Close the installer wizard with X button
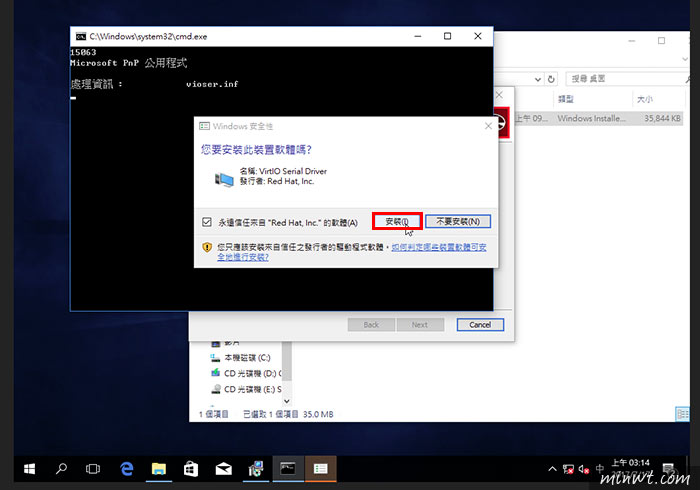Screen dimensions: 700x490 tap(499, 95)
